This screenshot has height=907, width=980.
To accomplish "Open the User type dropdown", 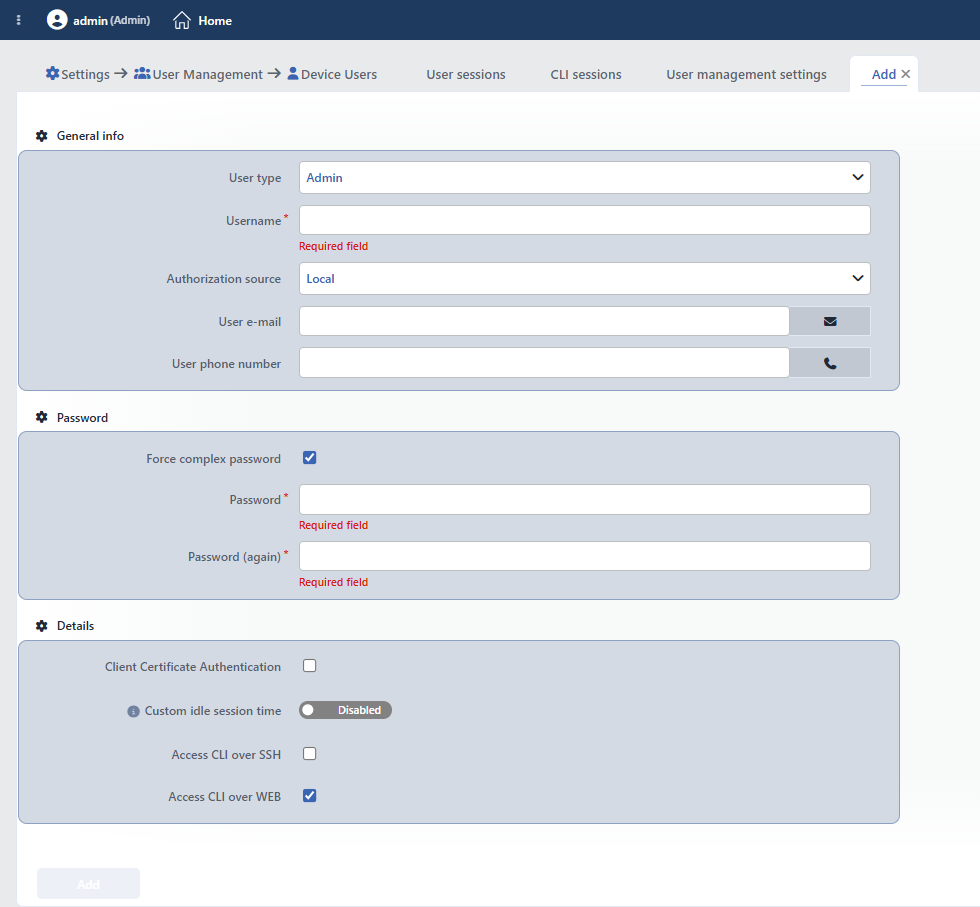I will pos(584,178).
